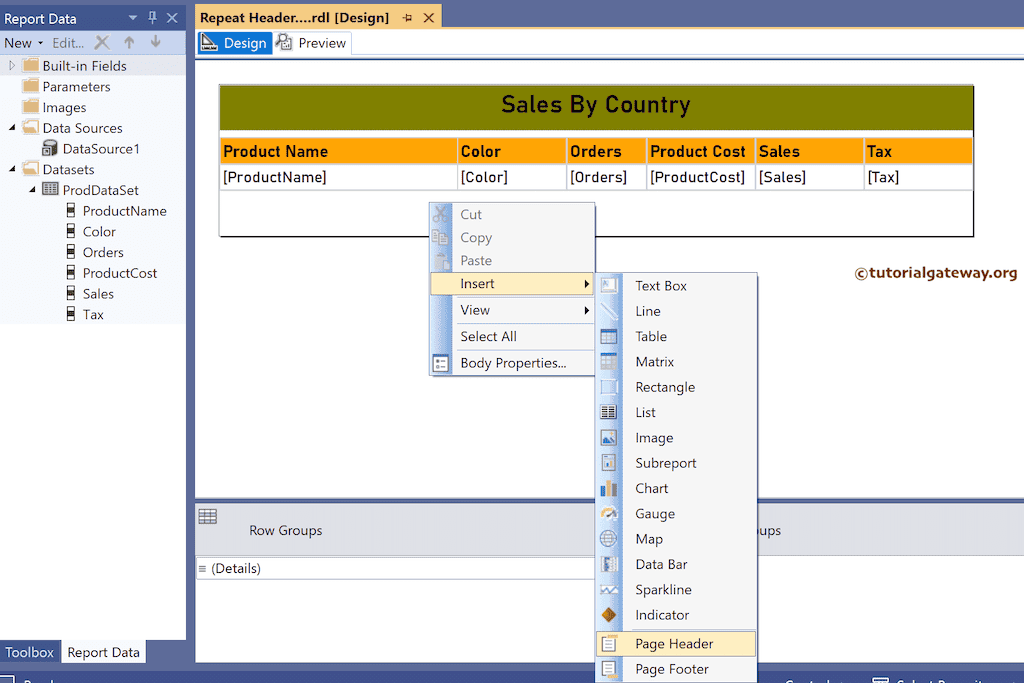
Task: Click the delete X icon in Report Data toolbar
Action: (102, 43)
